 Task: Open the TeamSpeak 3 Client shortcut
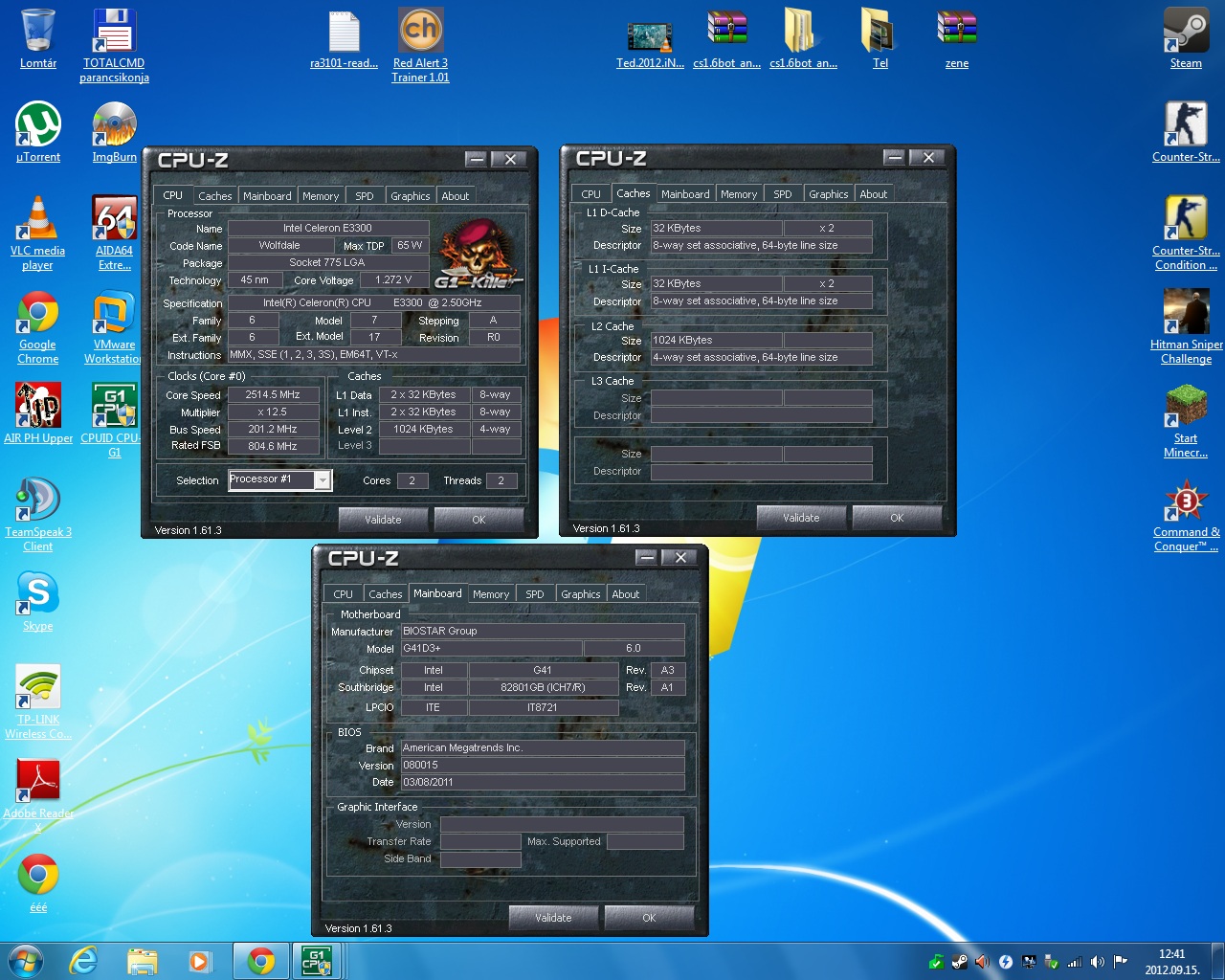(x=38, y=501)
